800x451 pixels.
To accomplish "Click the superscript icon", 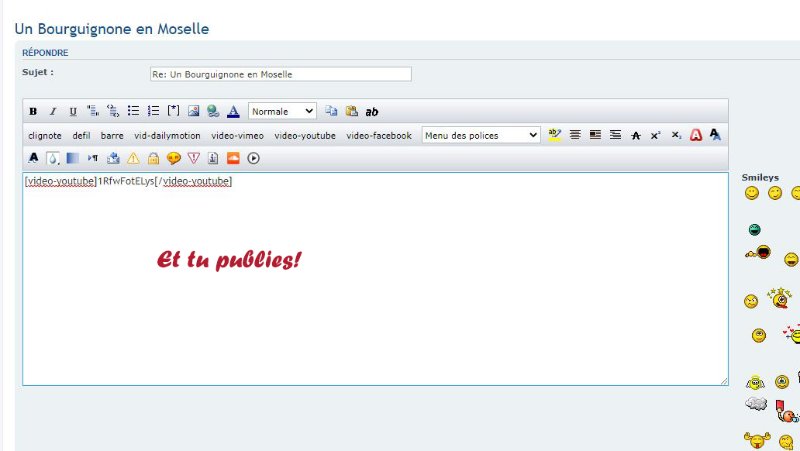I will point(656,135).
